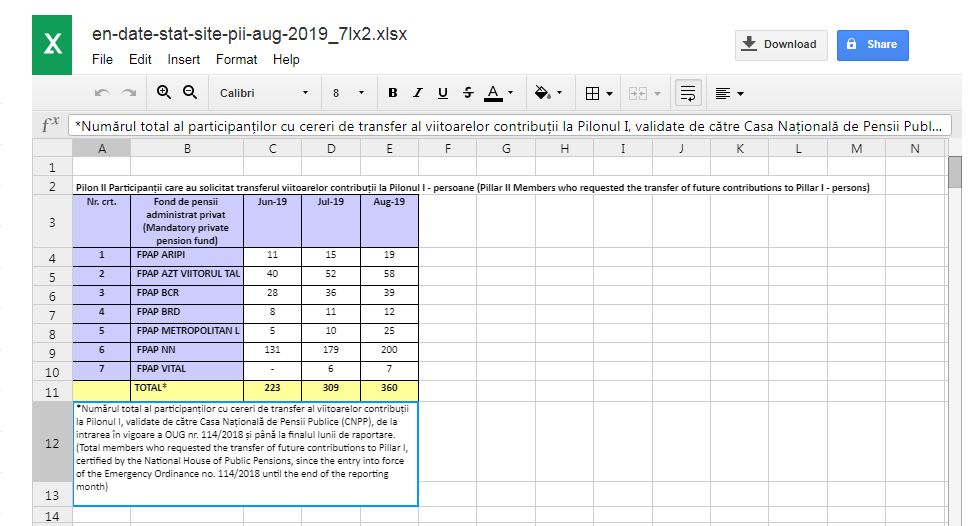Click the blue Share button
Image resolution: width=973 pixels, height=526 pixels.
pyautogui.click(x=872, y=45)
